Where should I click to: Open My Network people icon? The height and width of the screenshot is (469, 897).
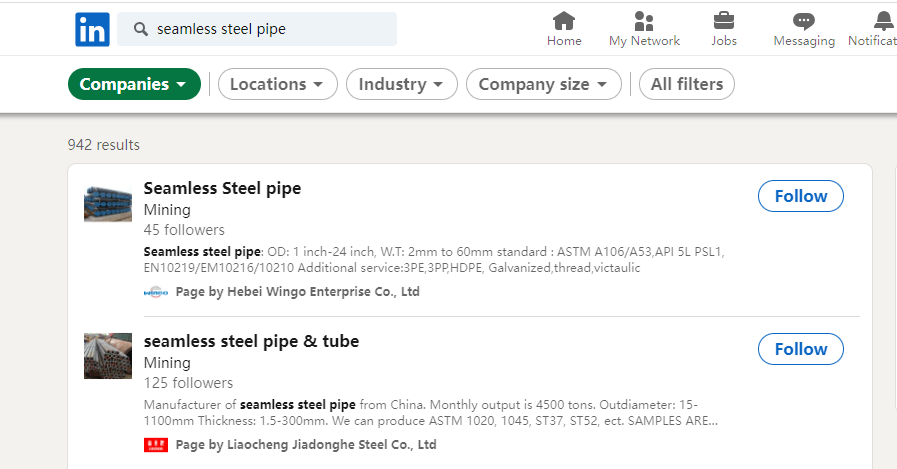pyautogui.click(x=644, y=20)
